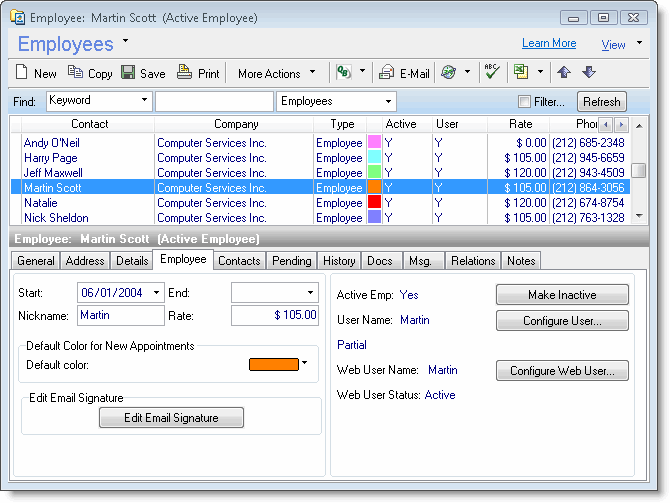Click the Make Inactive button
This screenshot has width=670, height=503.
tap(562, 295)
